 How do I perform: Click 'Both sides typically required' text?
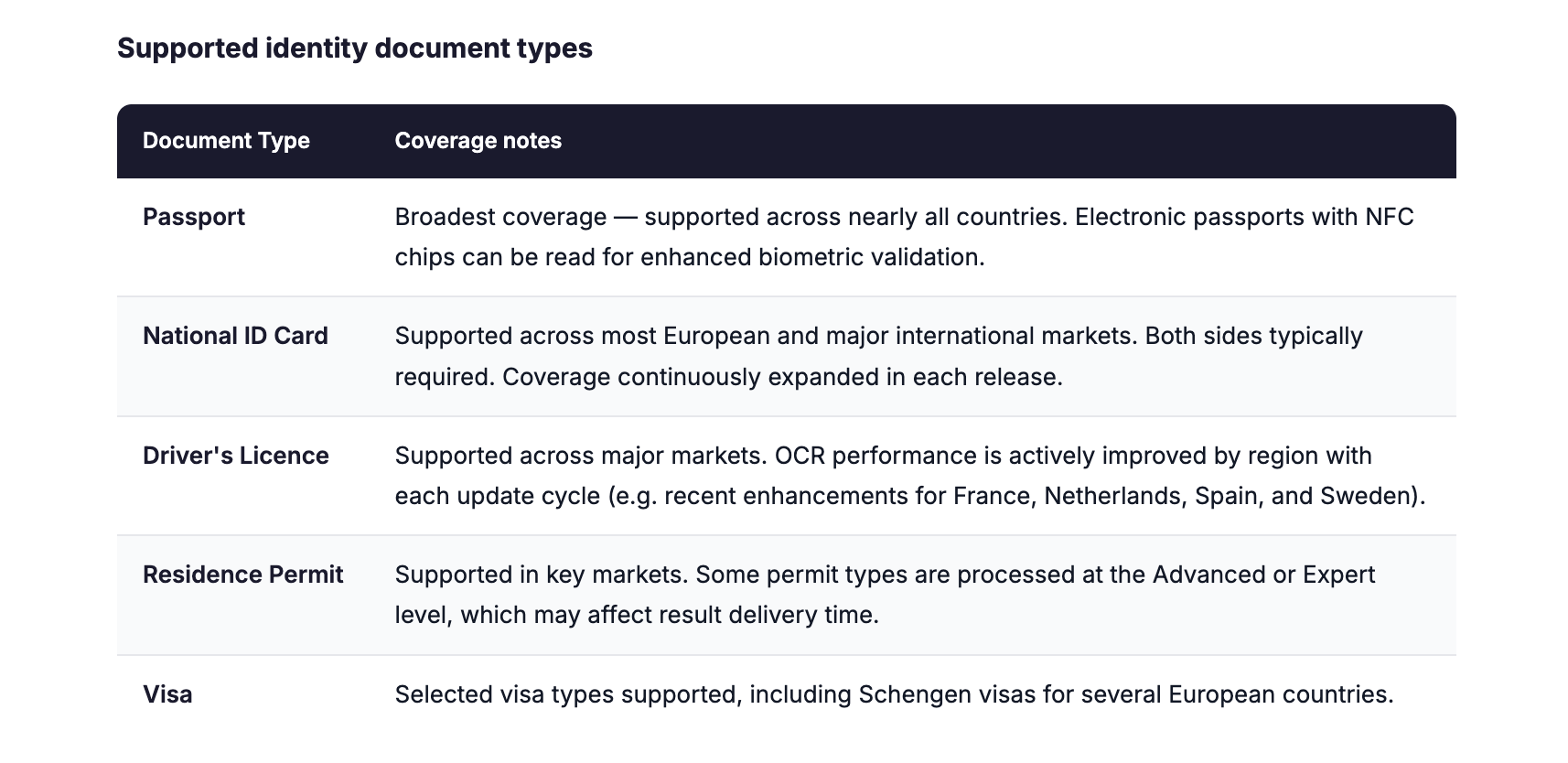click(879, 356)
